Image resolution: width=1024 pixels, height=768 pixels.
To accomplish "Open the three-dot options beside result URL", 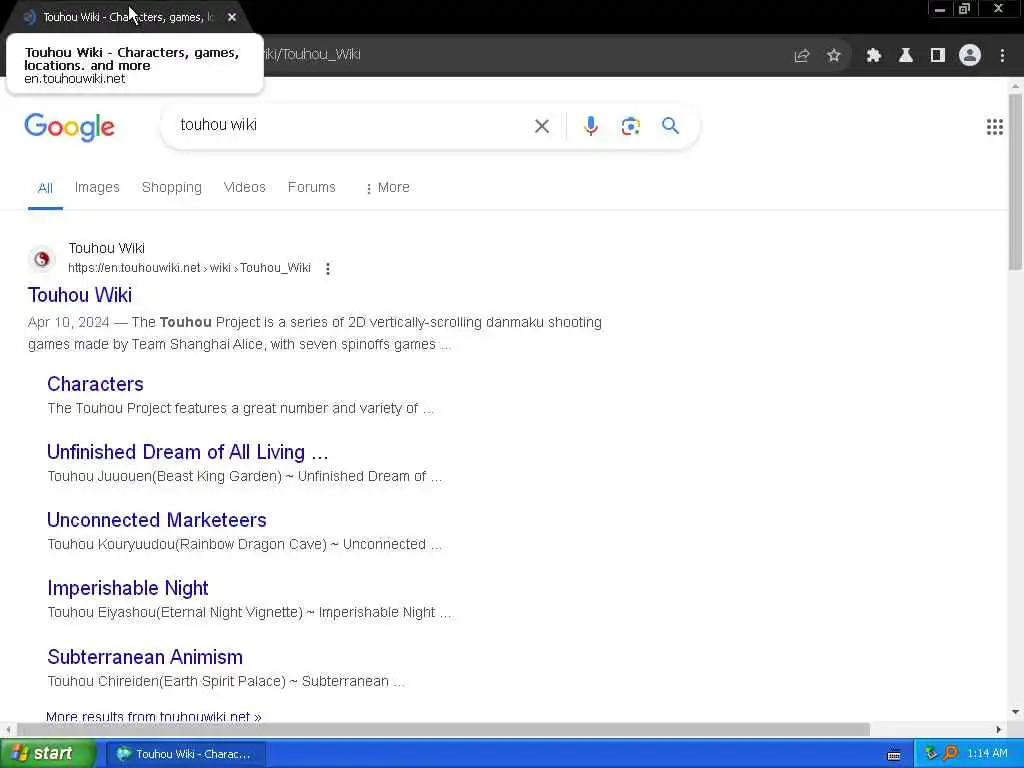I will [x=328, y=268].
